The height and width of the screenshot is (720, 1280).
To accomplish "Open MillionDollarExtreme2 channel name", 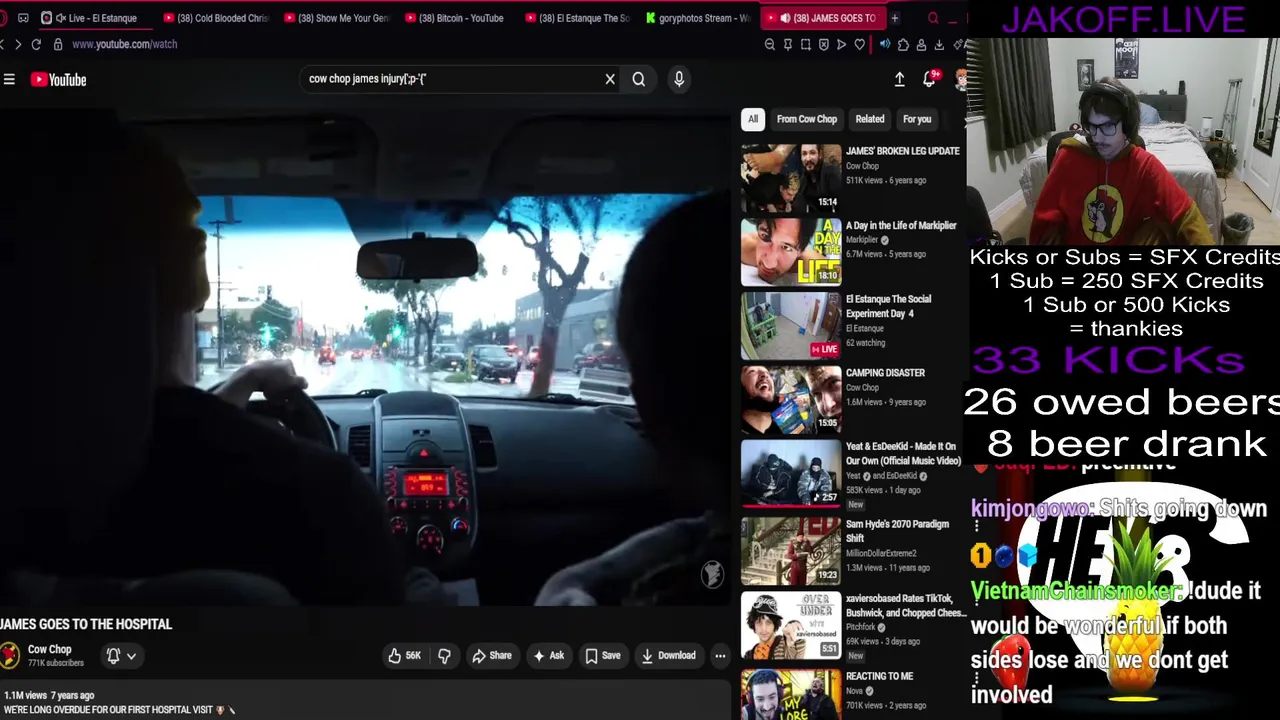I will (x=881, y=553).
